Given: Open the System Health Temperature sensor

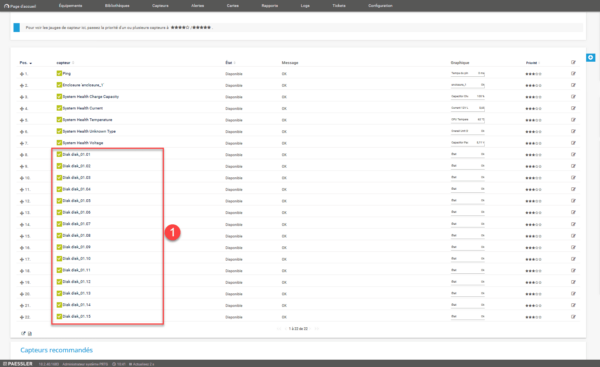Looking at the screenshot, I should point(88,120).
